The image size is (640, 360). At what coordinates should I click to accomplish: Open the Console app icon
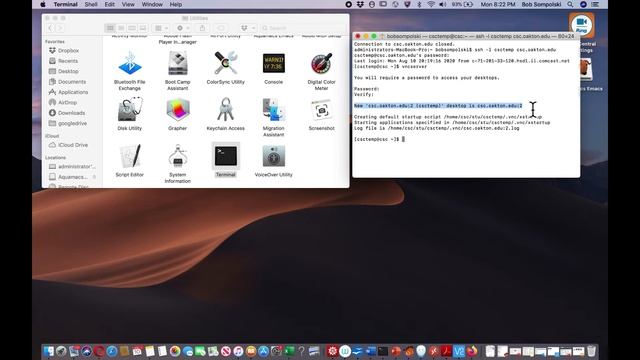(x=273, y=64)
